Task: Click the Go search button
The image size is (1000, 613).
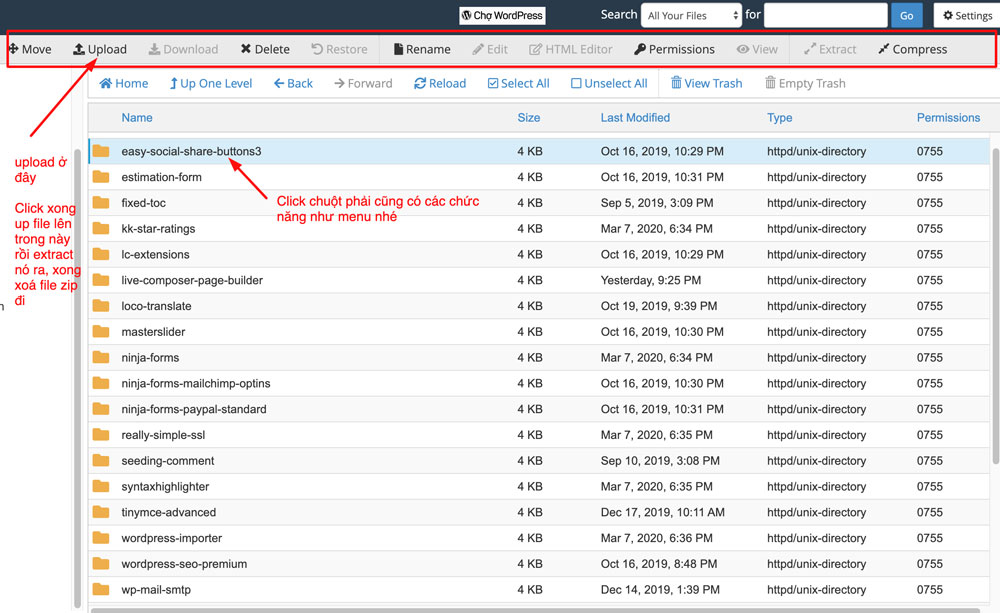Action: tap(907, 15)
